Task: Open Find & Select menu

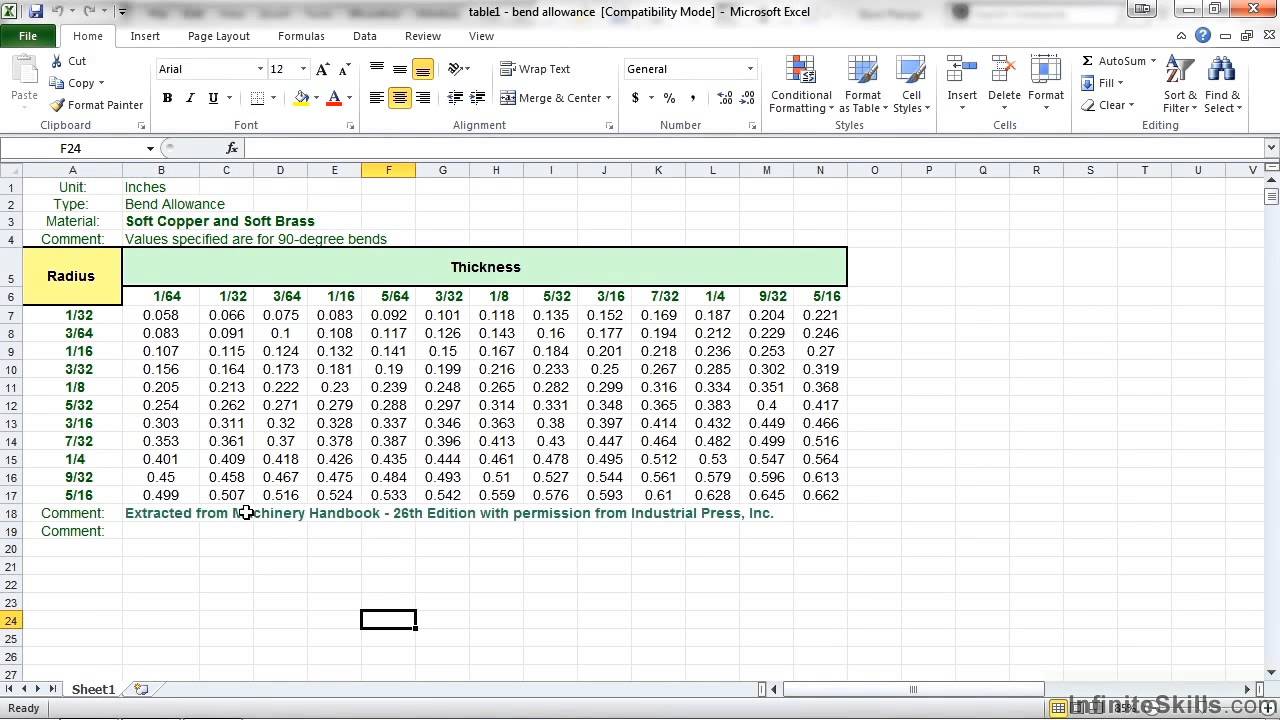Action: 1222,85
